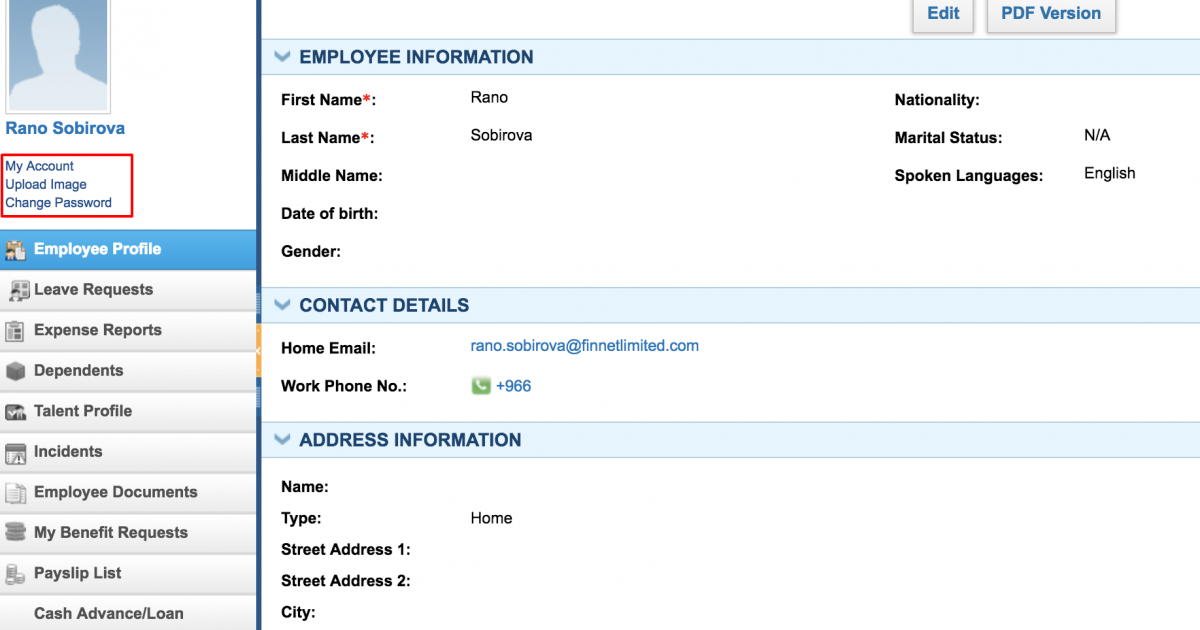Click the Dependents cube icon
This screenshot has height=630, width=1200.
point(15,371)
